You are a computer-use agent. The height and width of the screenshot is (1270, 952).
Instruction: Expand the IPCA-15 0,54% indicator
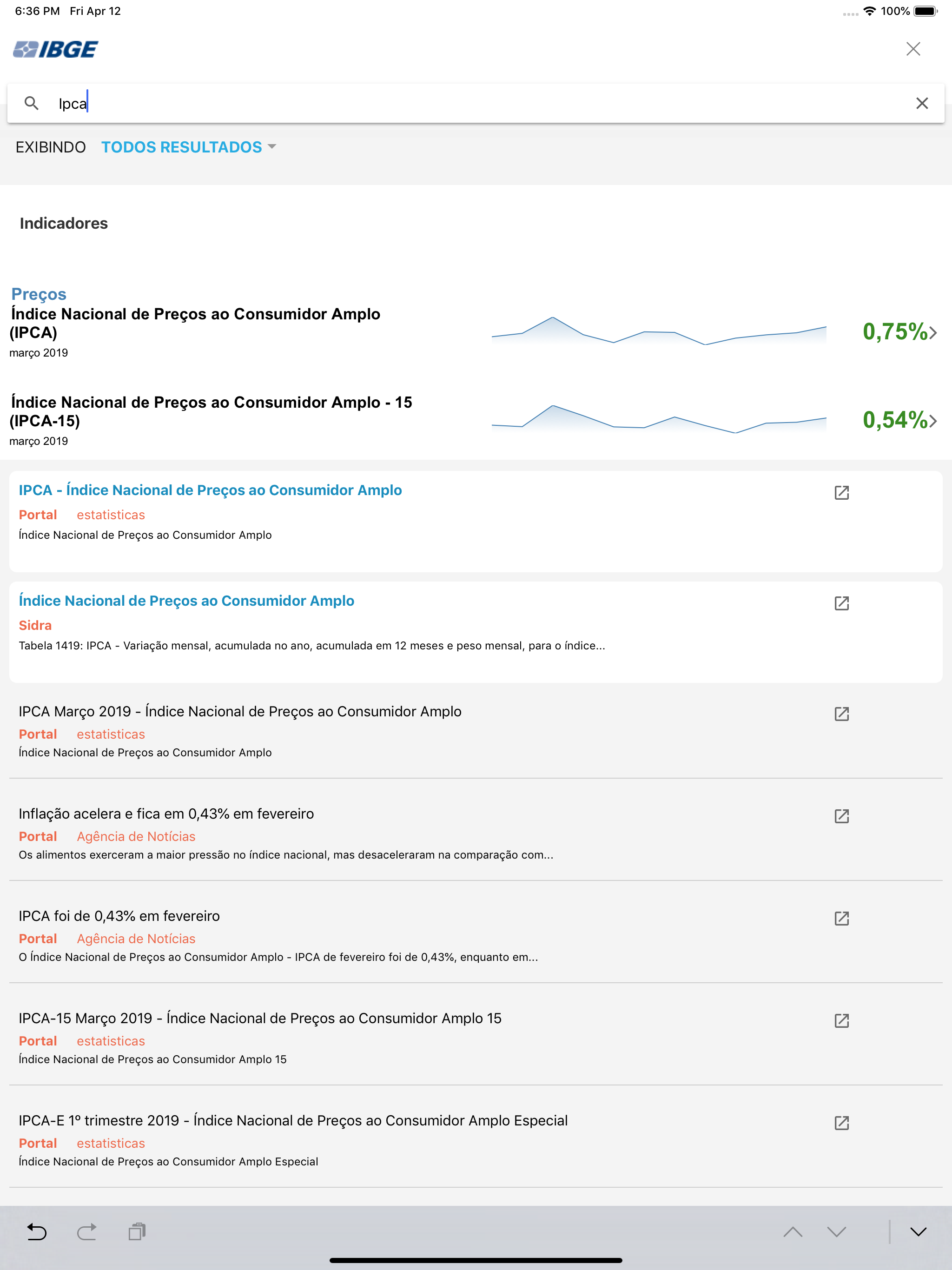[x=900, y=420]
